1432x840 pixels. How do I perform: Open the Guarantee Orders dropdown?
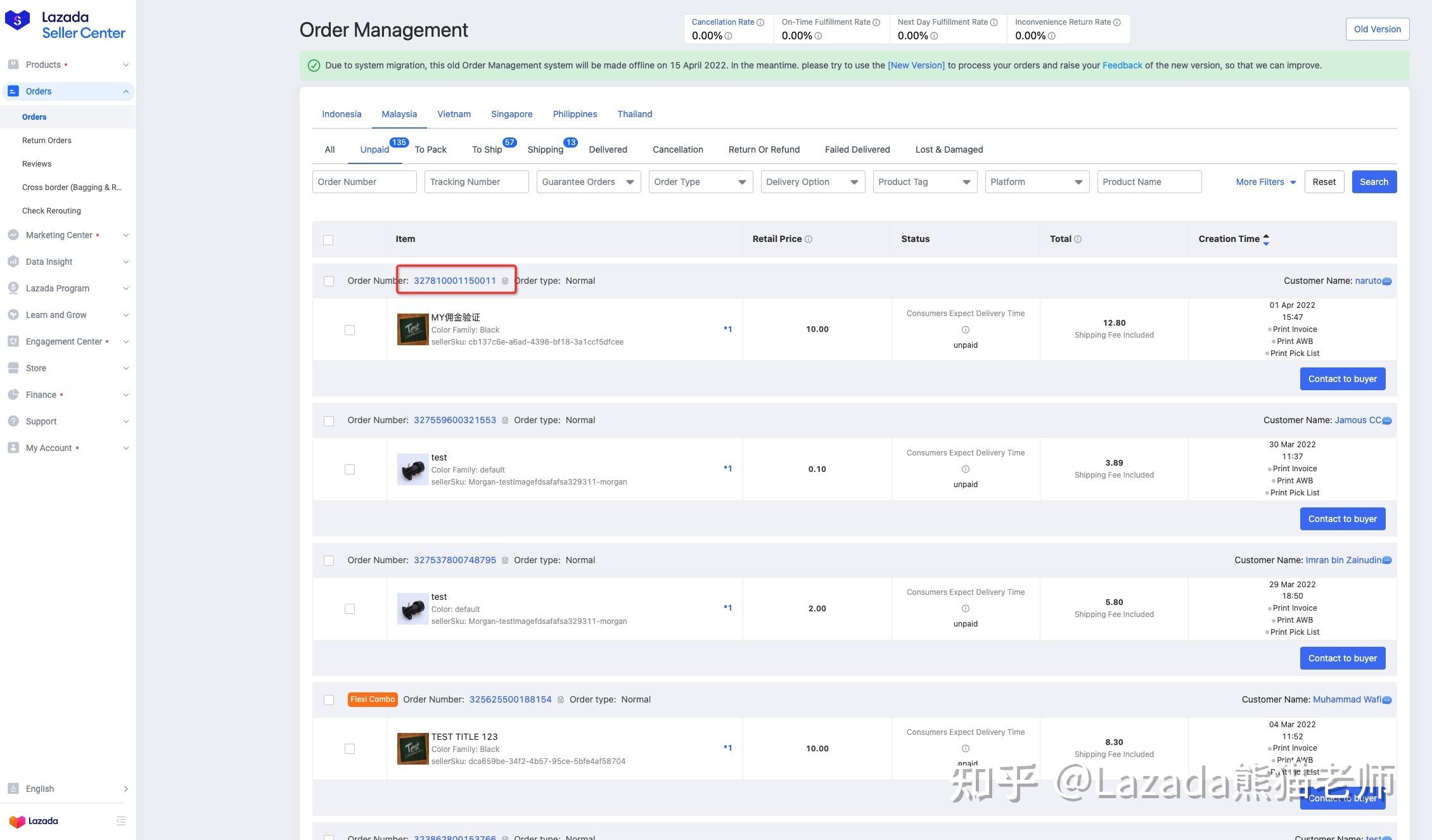(x=588, y=182)
